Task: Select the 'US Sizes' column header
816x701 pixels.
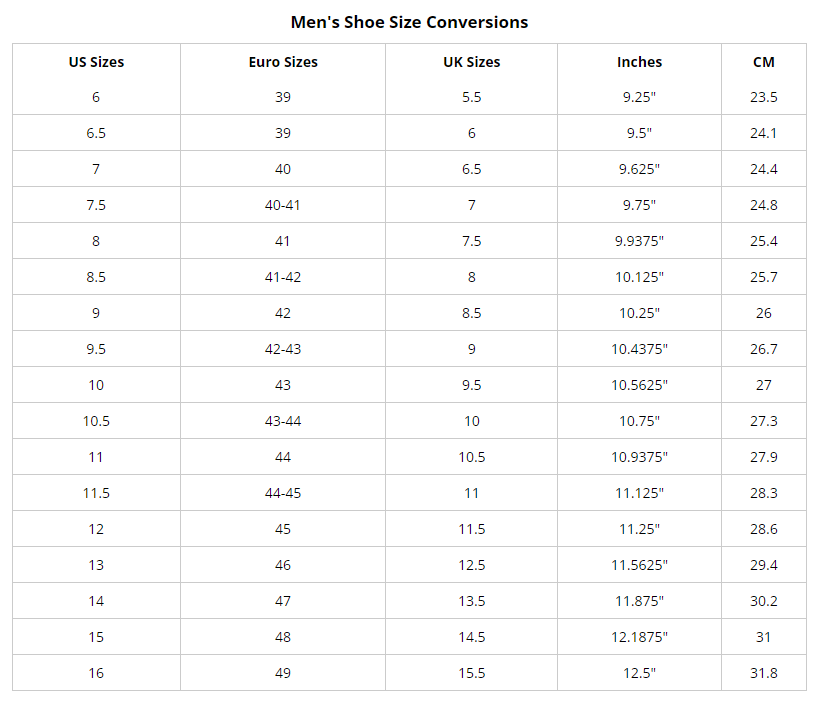Action: (x=96, y=62)
